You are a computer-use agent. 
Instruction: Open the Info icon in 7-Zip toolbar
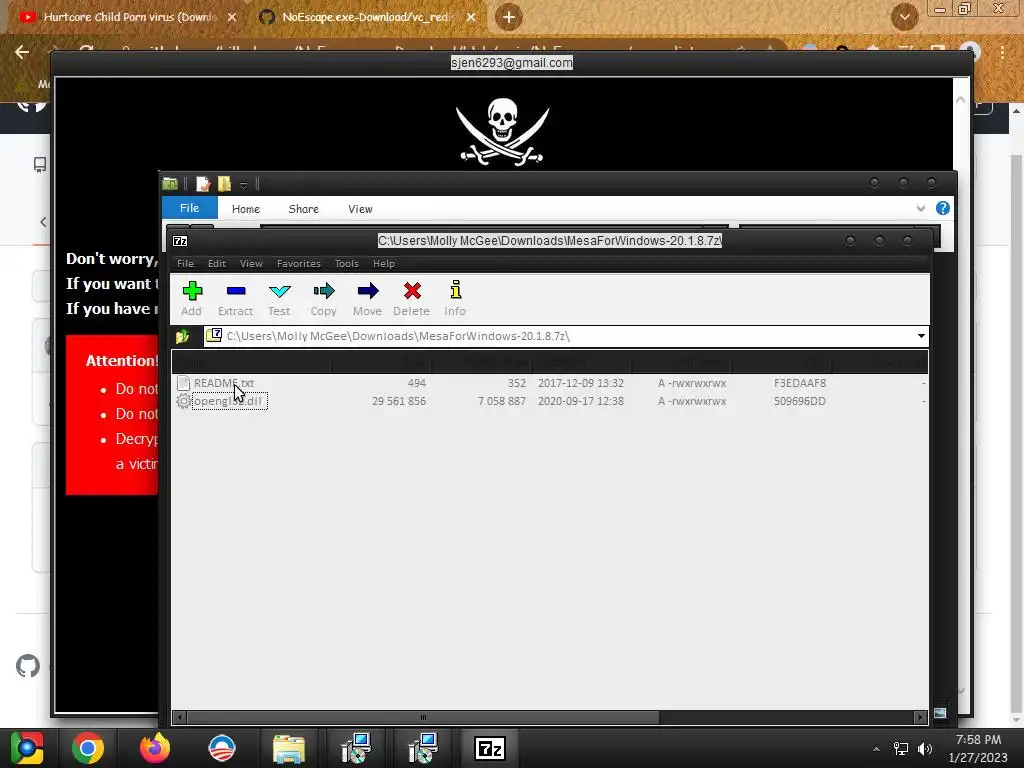455,298
